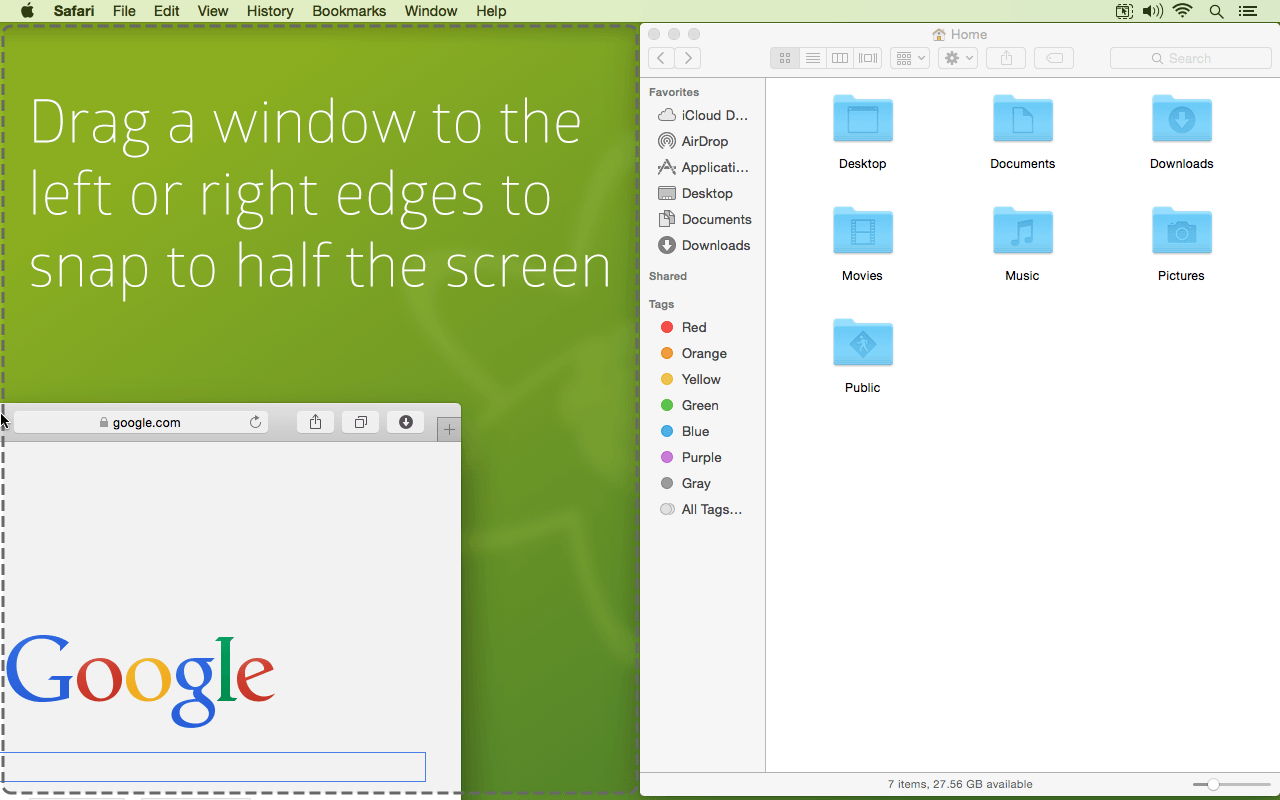Click the Safari share button

[315, 422]
